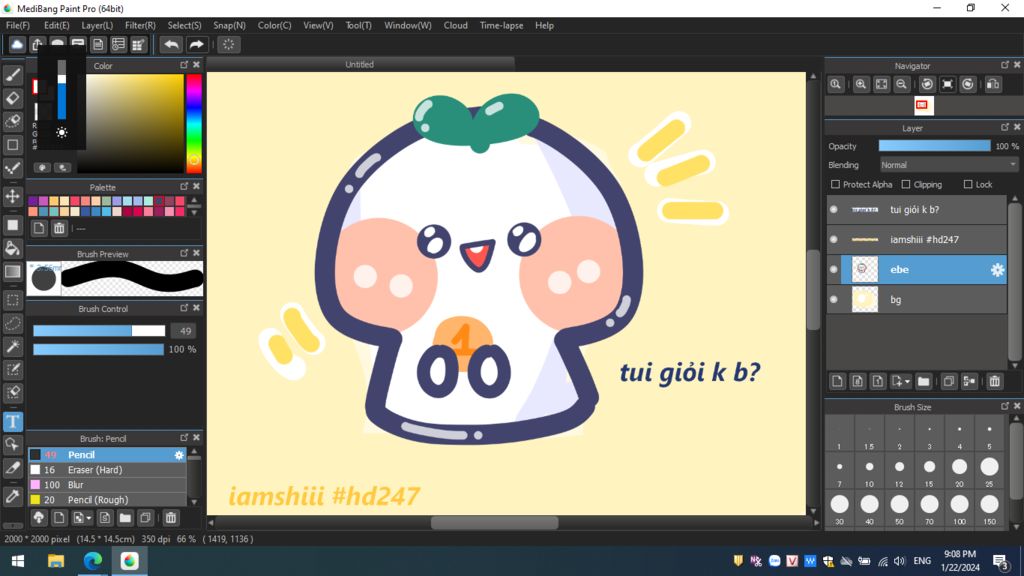
Task: Adjust the layer Opacity slider
Action: (x=934, y=146)
